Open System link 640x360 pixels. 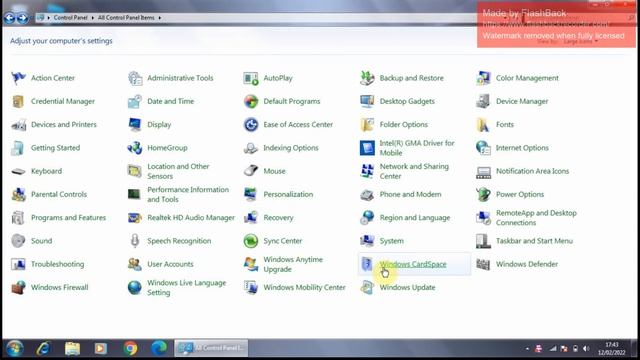pos(391,241)
